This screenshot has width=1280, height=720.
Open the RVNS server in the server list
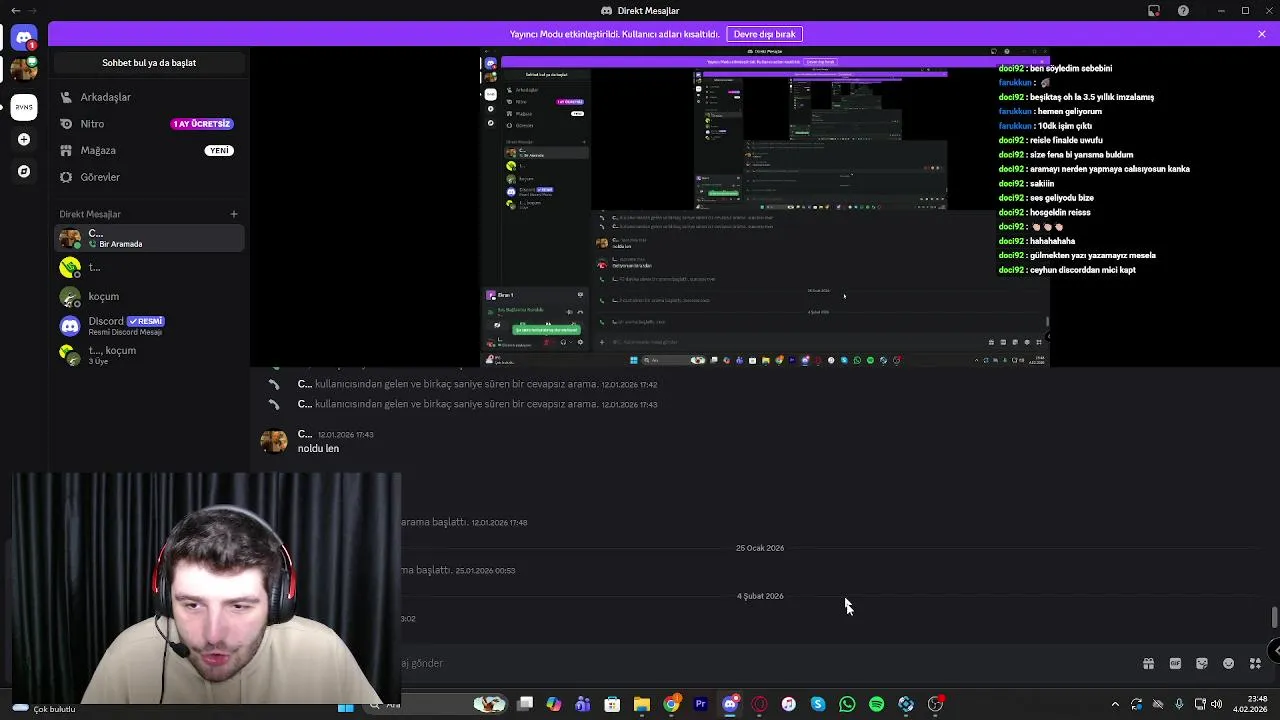pos(24,107)
